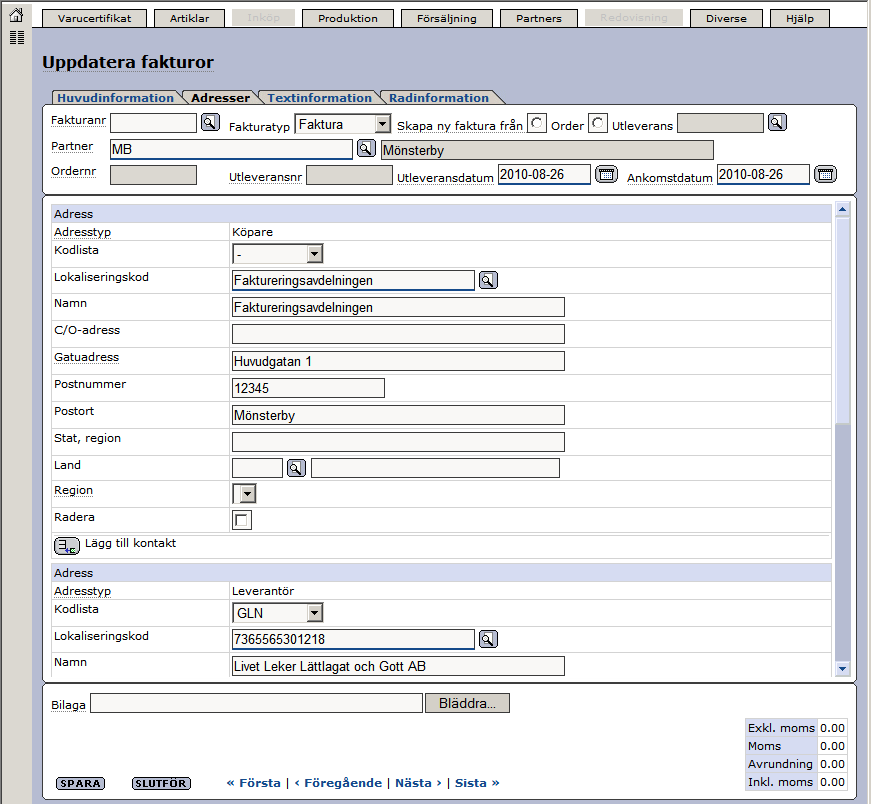Click the Exkl. moms total value
871x804 pixels.
click(832, 728)
